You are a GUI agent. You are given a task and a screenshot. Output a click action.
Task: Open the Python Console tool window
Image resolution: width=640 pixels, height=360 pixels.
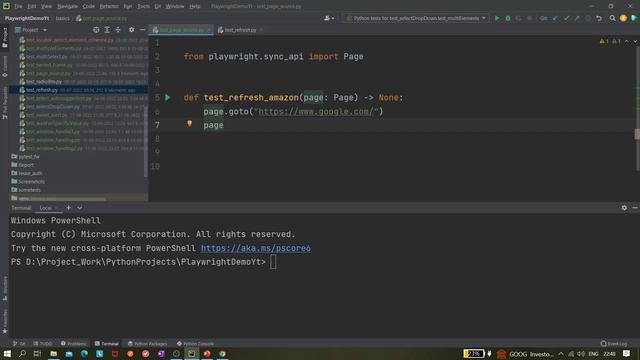click(x=195, y=344)
